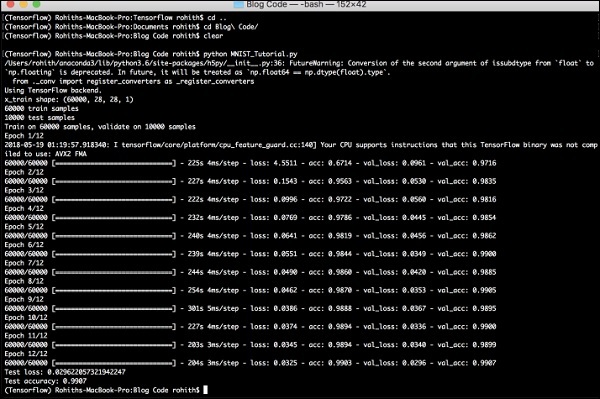Click the 'Epoch 12/12' label
The width and height of the screenshot is (600, 399).
click(x=26, y=354)
